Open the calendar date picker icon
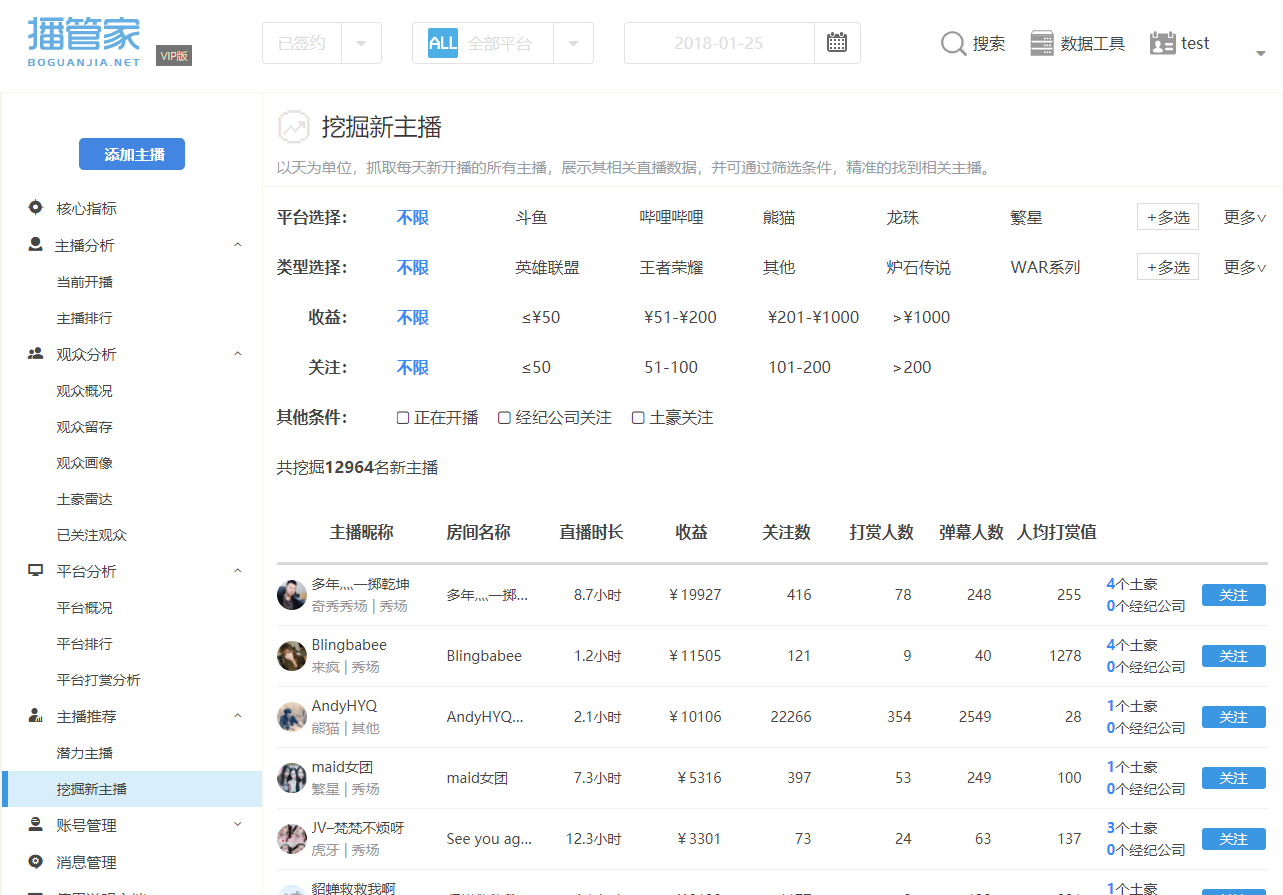Image resolution: width=1283 pixels, height=895 pixels. pyautogui.click(x=837, y=43)
